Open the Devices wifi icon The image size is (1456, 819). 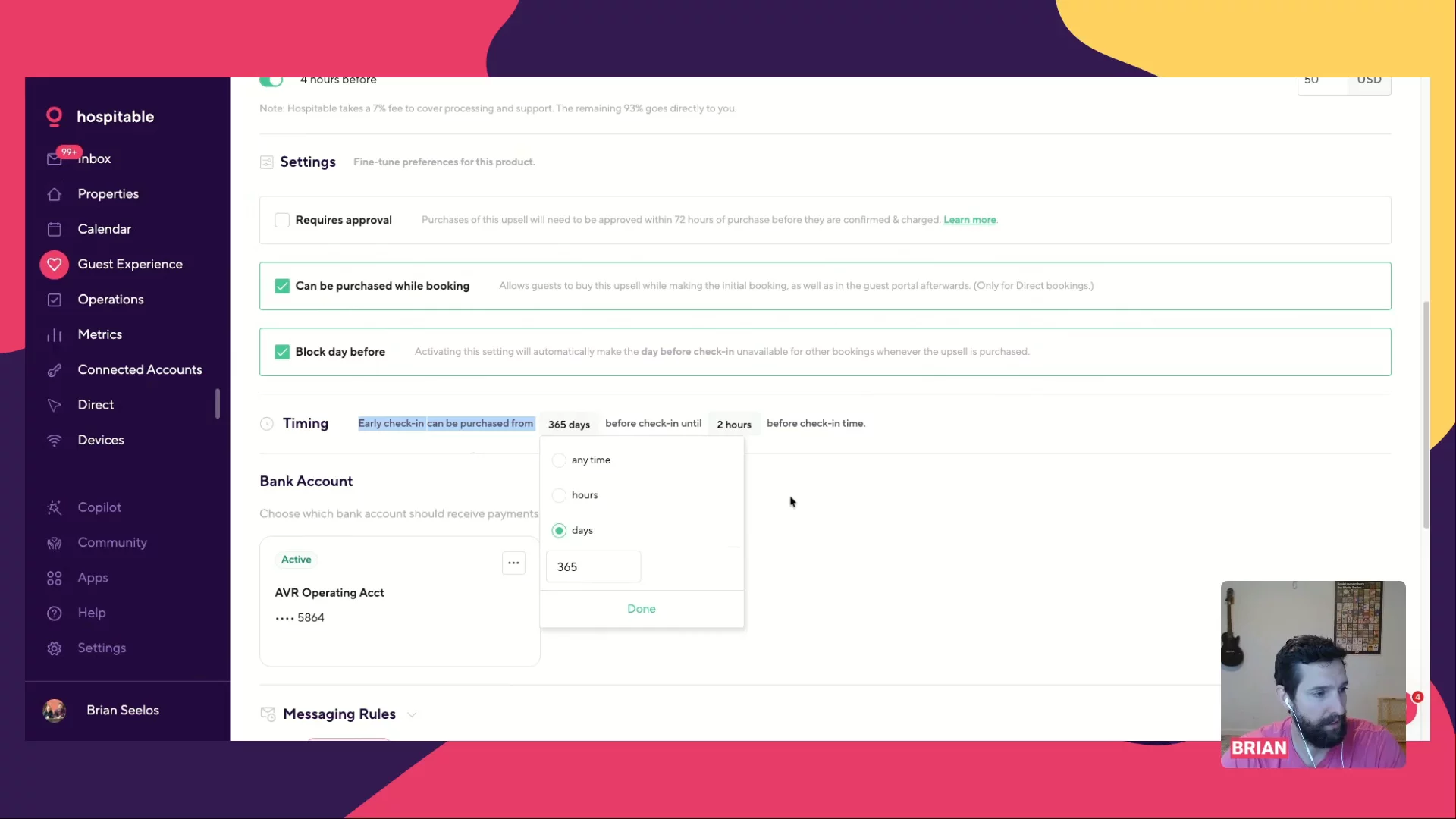pos(54,440)
